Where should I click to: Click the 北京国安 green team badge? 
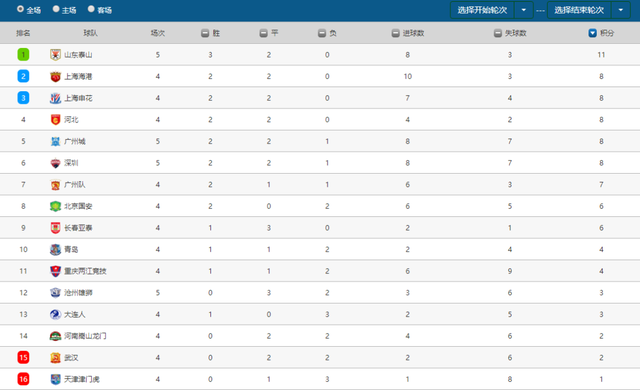(x=56, y=206)
